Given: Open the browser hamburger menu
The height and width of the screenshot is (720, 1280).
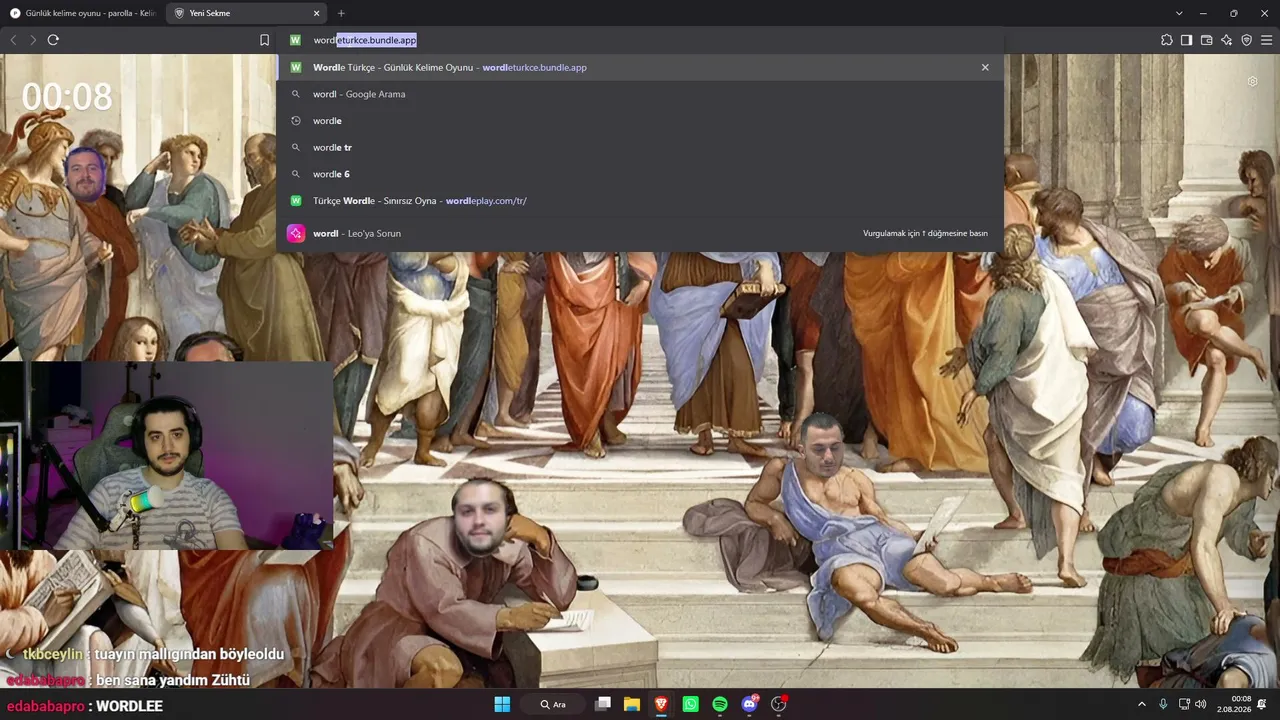Looking at the screenshot, I should click(1266, 40).
